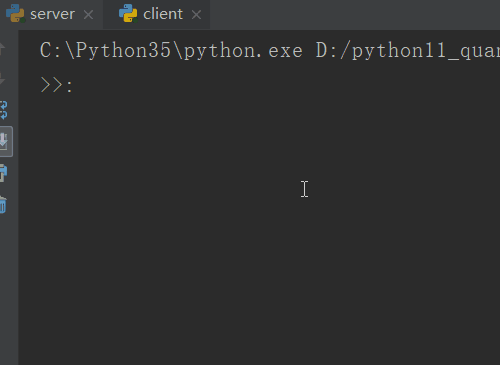Clear all console output with trash icon
Screen dimensions: 500x365
3,204
